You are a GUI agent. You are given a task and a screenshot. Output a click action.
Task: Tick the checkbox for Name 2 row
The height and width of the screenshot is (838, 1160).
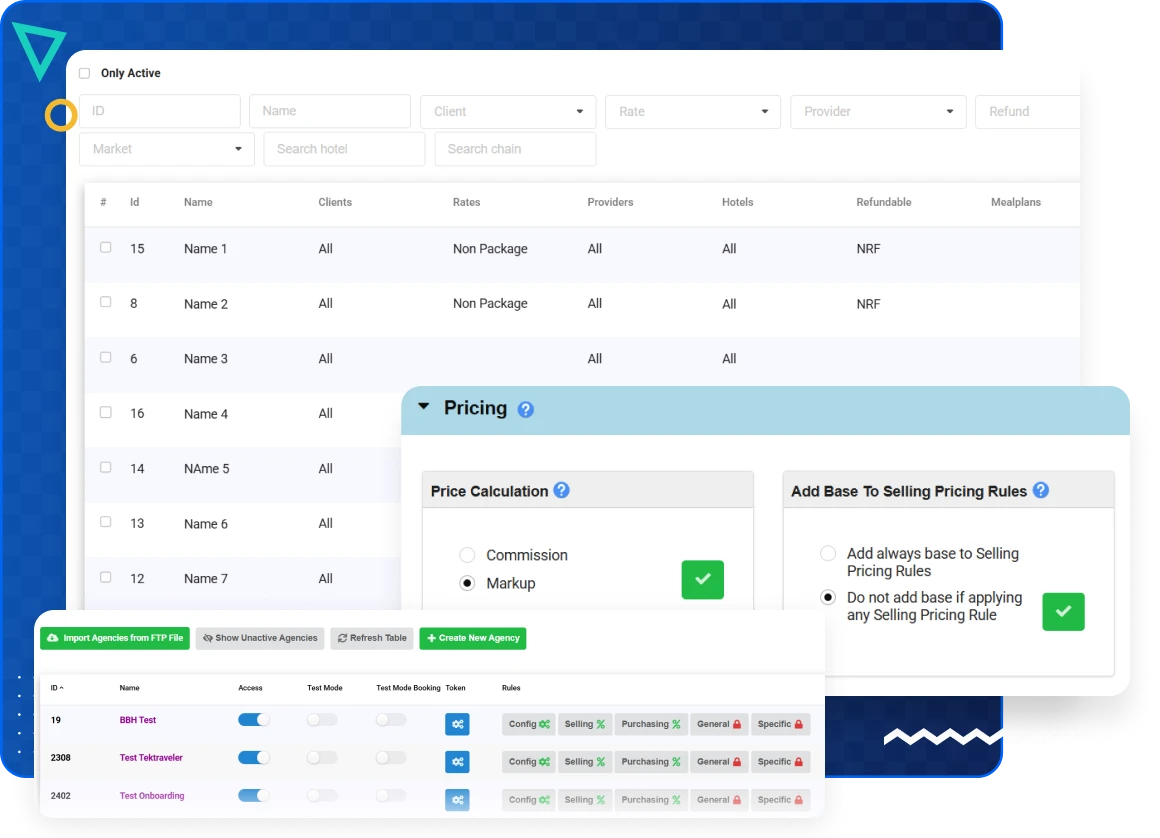tap(106, 303)
